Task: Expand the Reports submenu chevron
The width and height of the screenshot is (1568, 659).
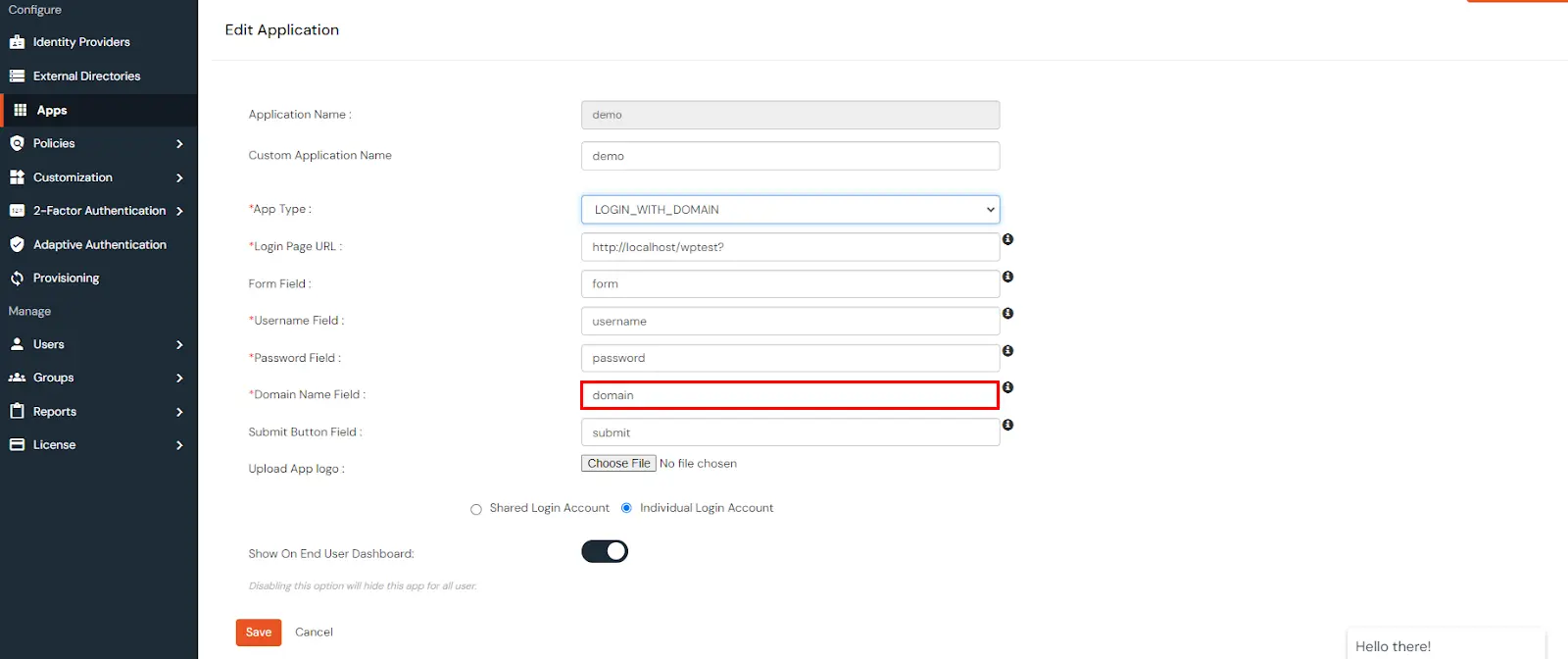Action: coord(179,412)
